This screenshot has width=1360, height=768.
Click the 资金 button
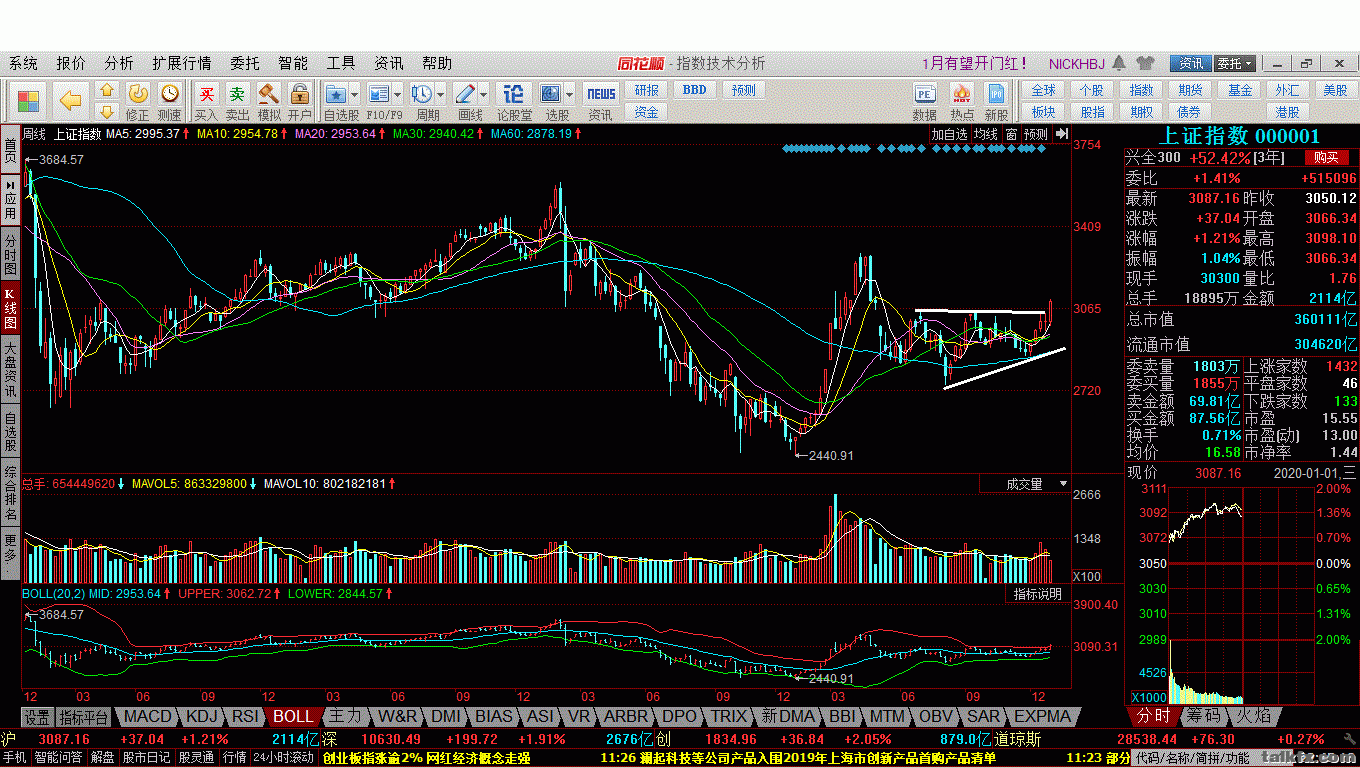(647, 112)
